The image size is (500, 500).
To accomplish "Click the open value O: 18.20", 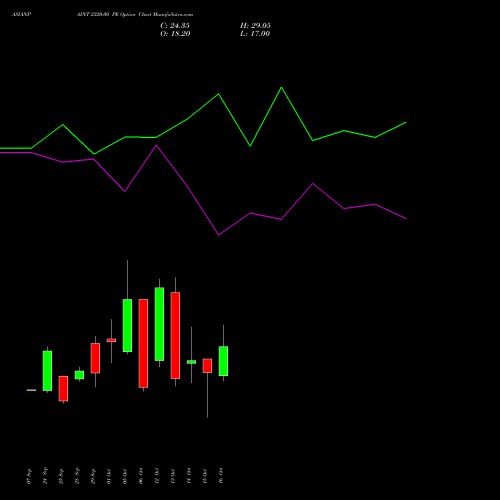I will coord(175,34).
